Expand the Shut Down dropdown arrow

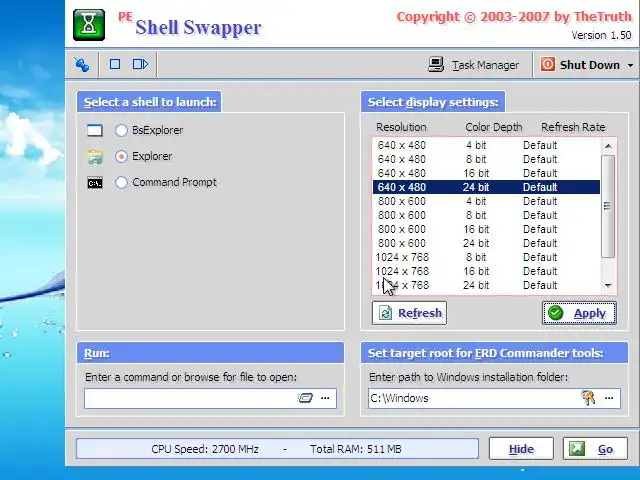630,65
